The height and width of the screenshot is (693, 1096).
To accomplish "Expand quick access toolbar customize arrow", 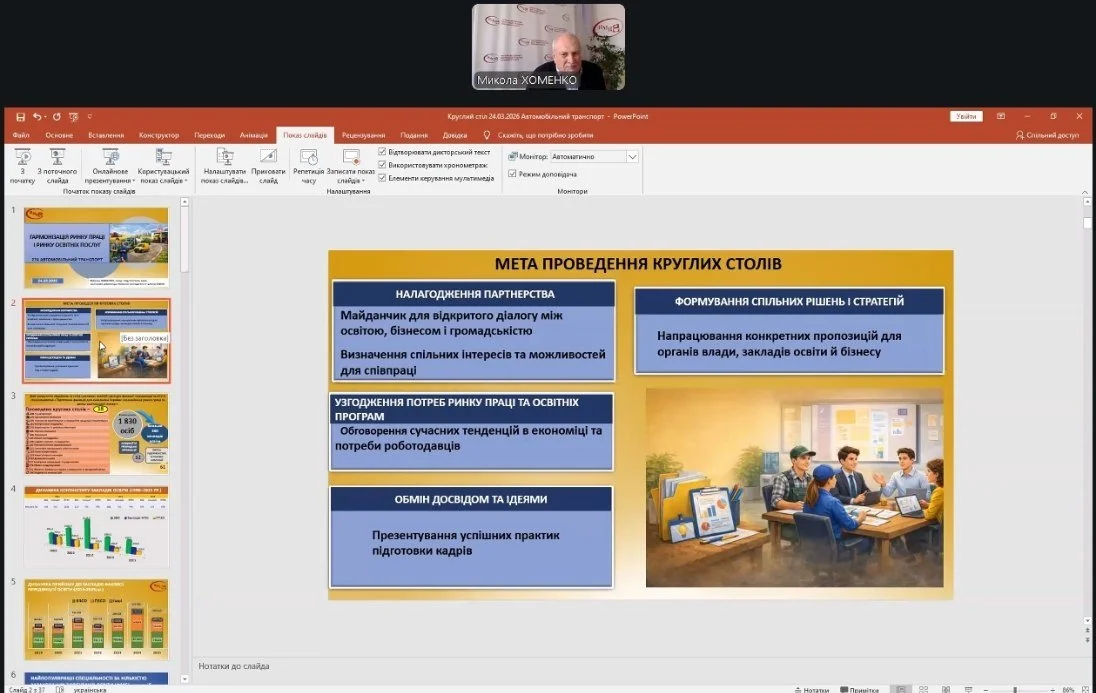I will click(x=89, y=117).
